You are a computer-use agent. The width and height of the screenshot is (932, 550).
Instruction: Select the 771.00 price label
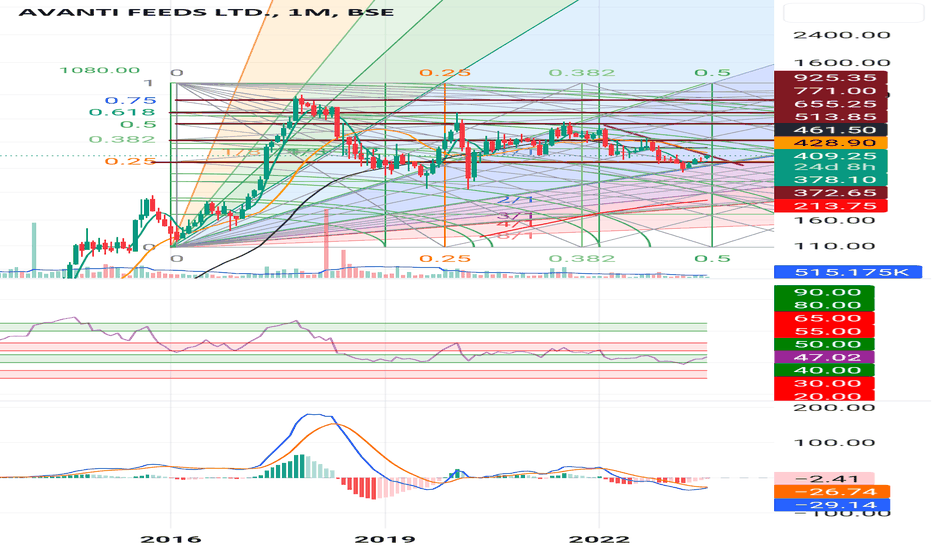click(x=831, y=91)
